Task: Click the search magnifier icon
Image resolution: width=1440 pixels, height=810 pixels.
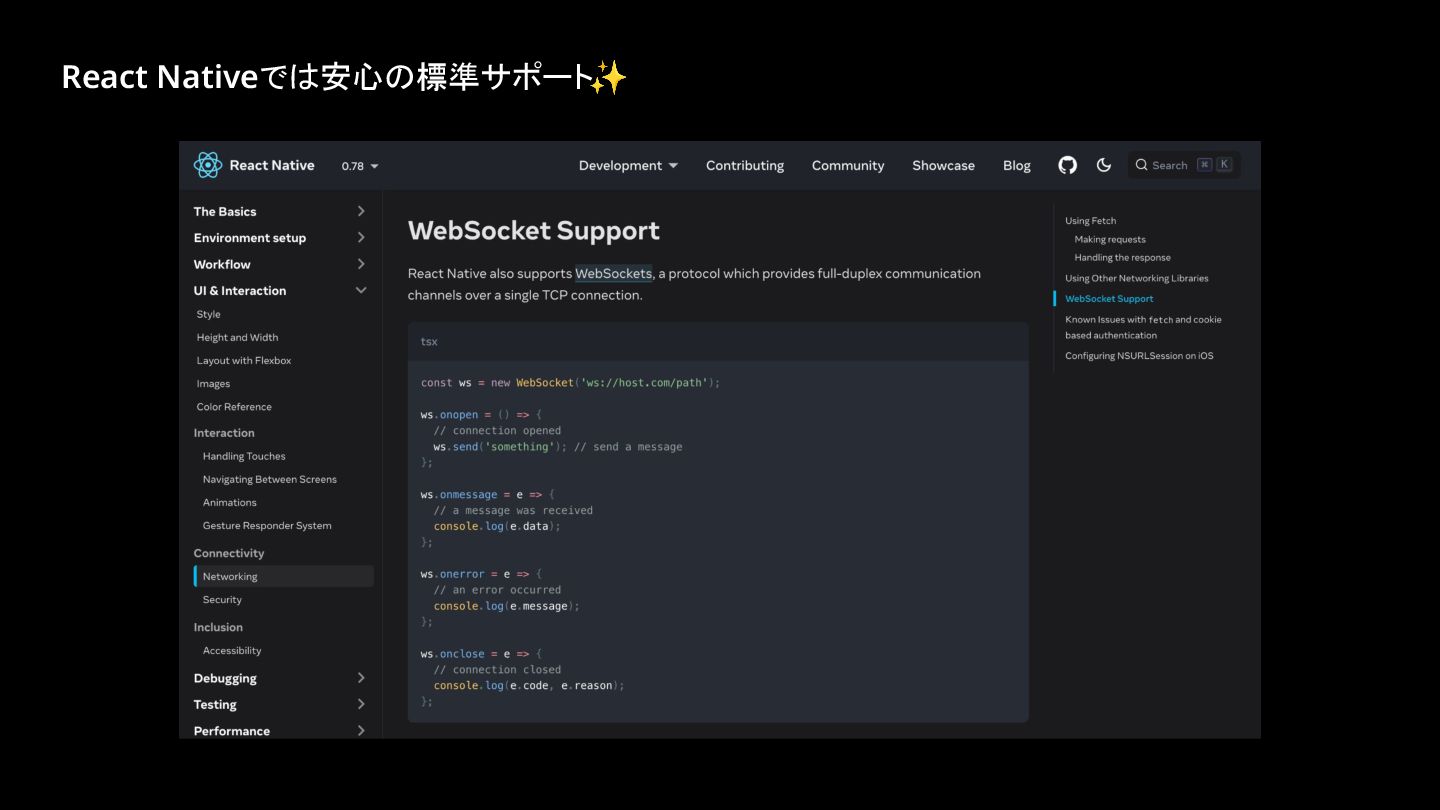Action: (x=1141, y=165)
